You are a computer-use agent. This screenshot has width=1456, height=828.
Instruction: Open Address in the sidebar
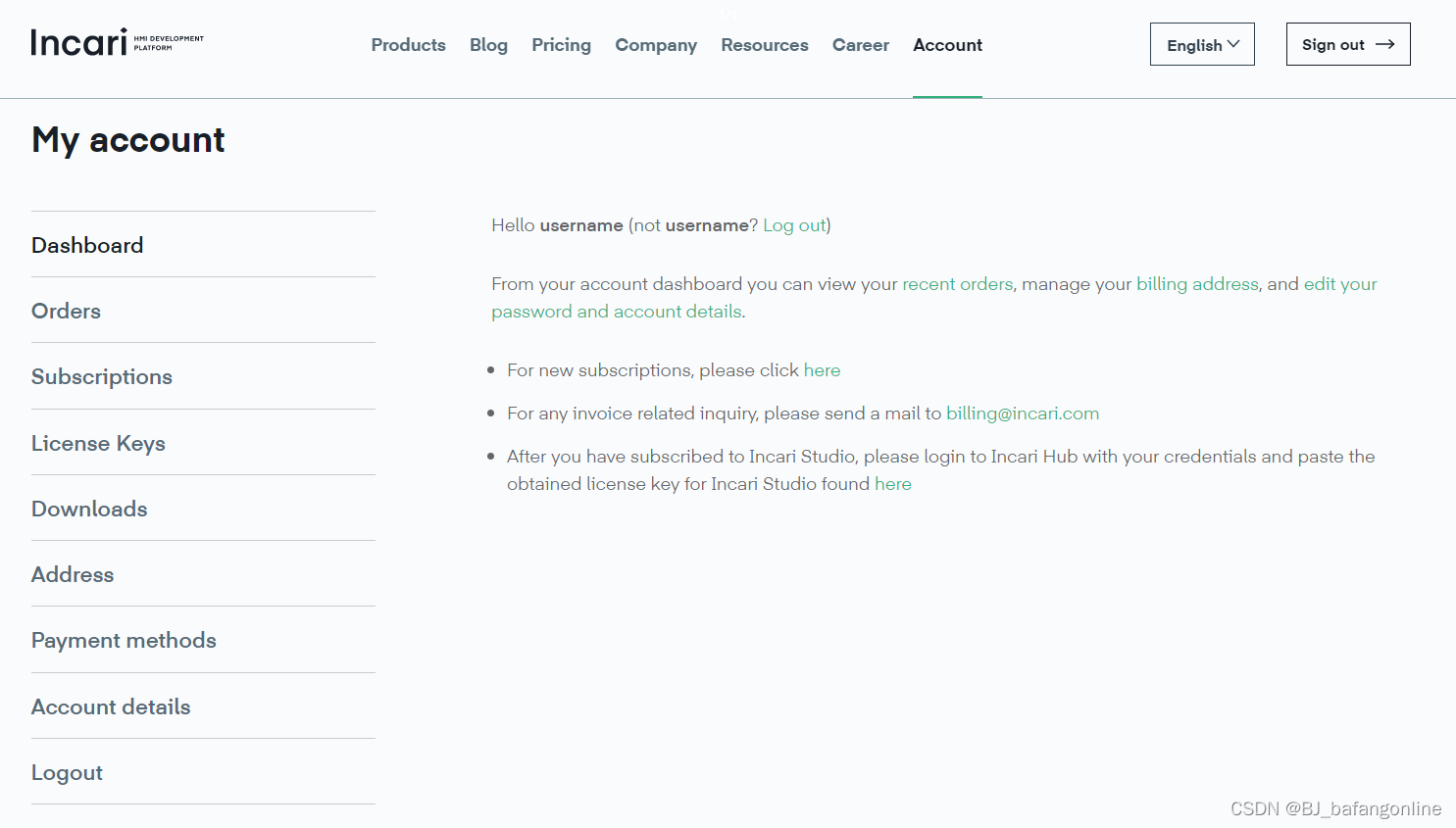(x=203, y=574)
